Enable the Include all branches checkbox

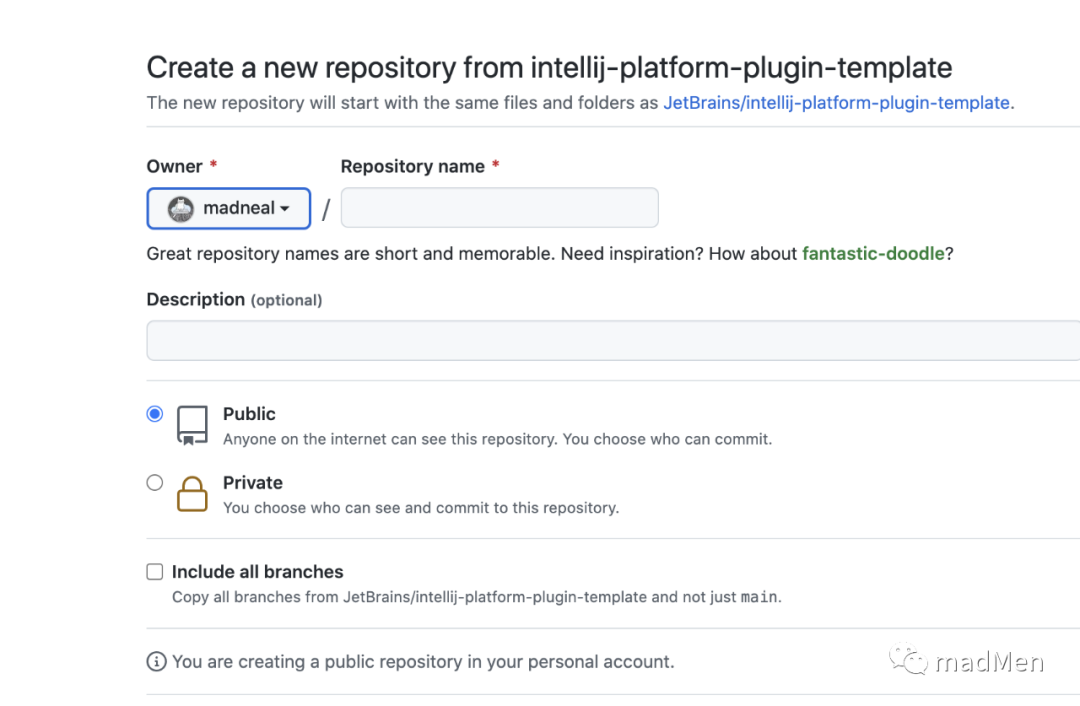tap(155, 572)
